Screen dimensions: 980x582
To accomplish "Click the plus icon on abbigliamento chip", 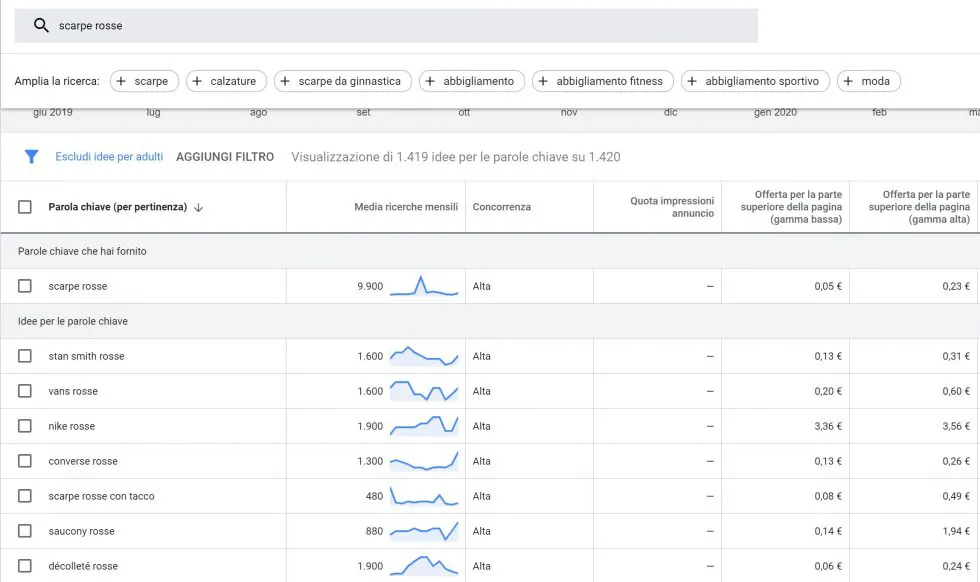I will [x=430, y=81].
